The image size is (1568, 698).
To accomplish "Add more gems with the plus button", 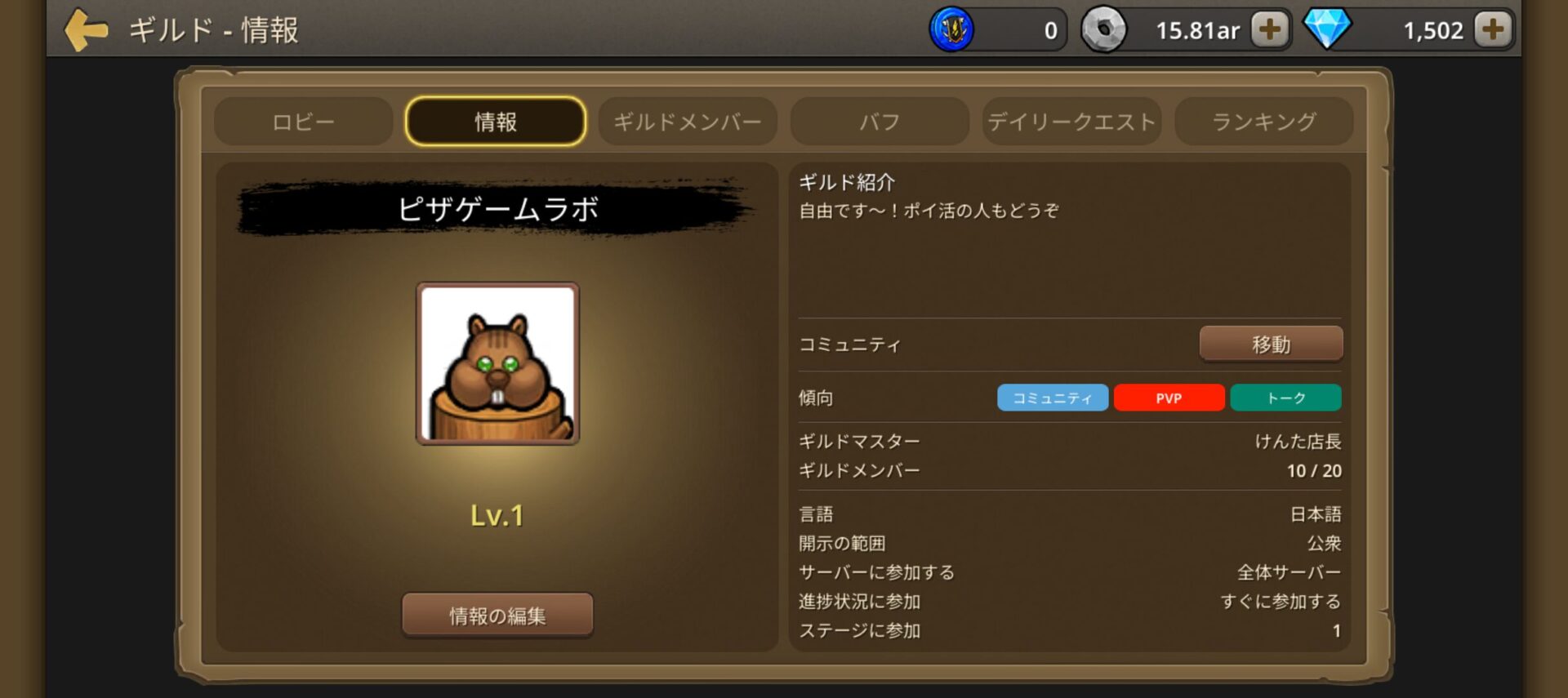I will point(1493,29).
